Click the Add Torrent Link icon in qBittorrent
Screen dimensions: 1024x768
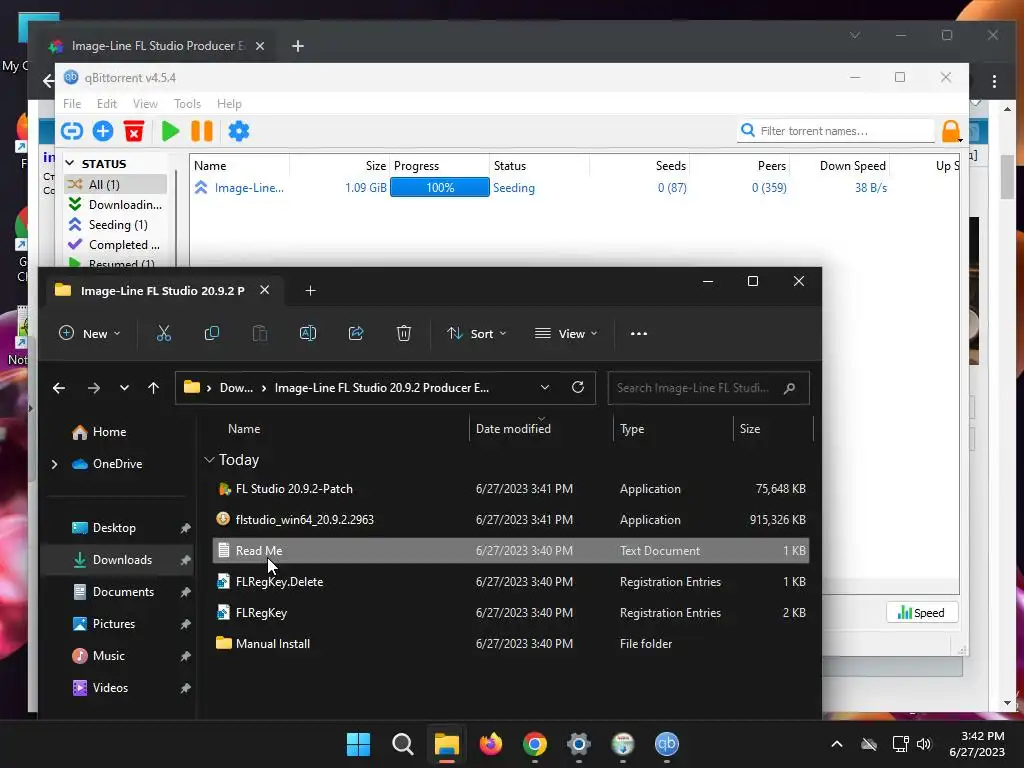point(72,131)
